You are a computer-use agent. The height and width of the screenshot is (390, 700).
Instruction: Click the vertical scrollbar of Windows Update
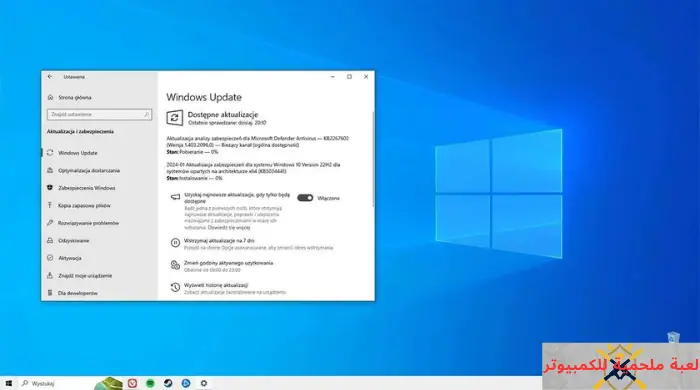point(373,159)
